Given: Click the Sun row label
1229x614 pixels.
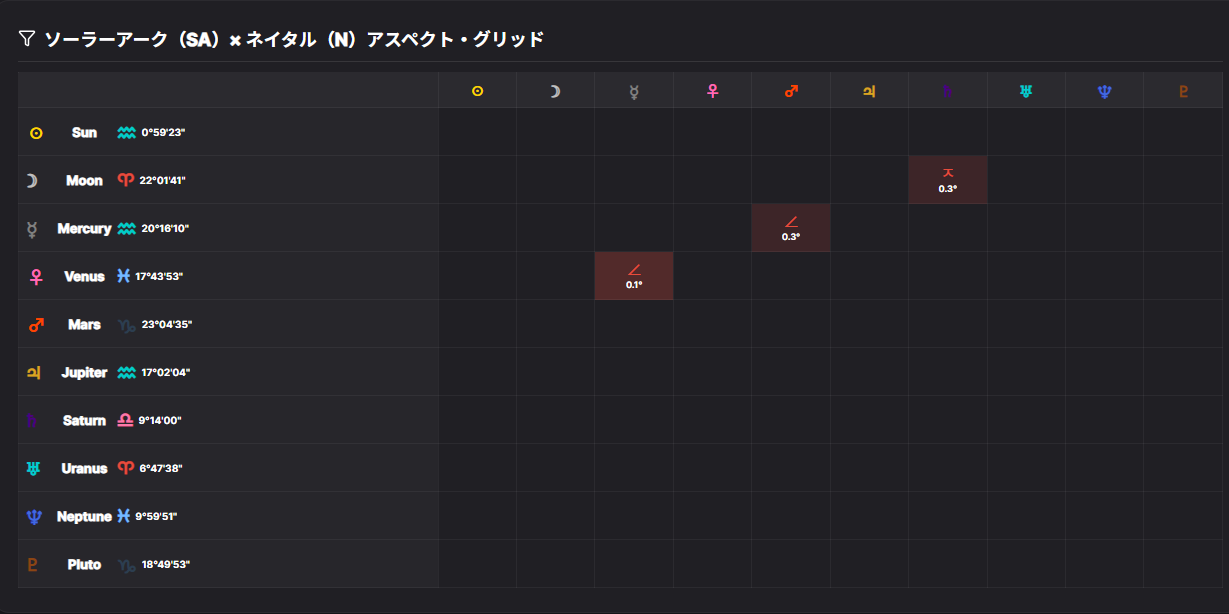Looking at the screenshot, I should (x=84, y=132).
